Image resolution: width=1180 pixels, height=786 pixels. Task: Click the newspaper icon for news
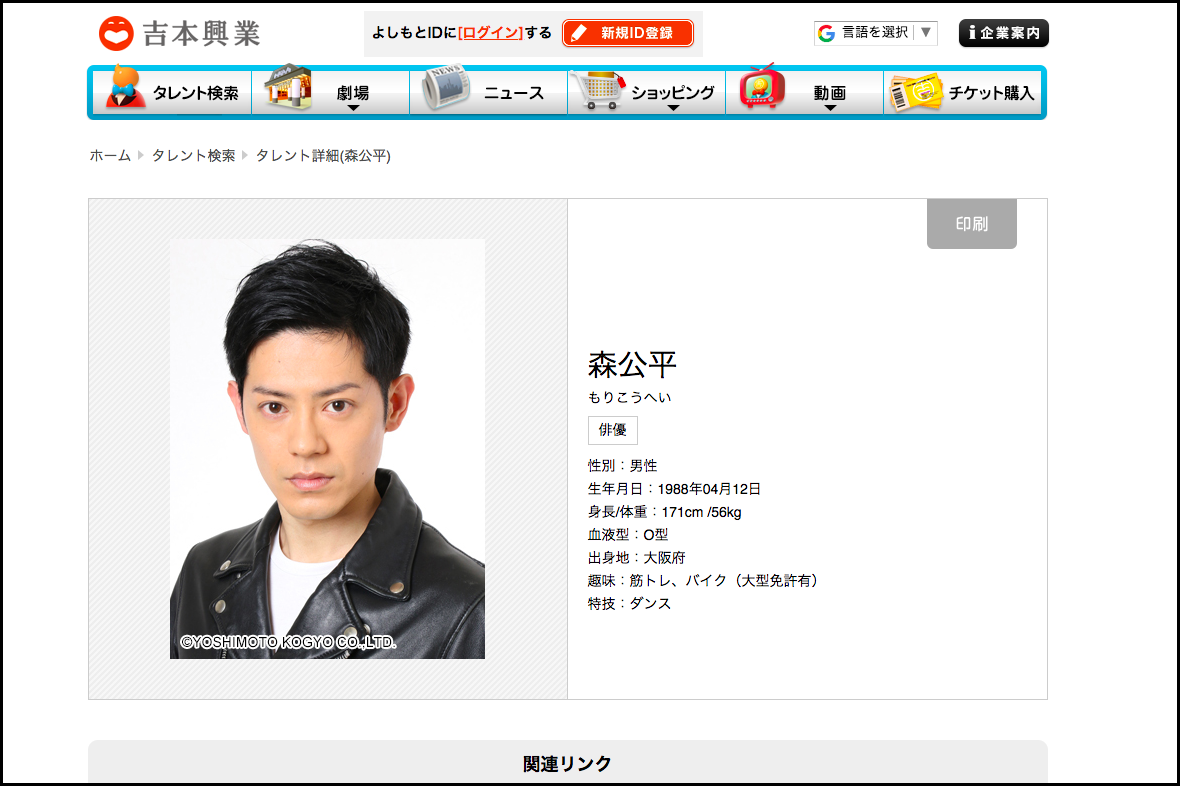pyautogui.click(x=447, y=89)
